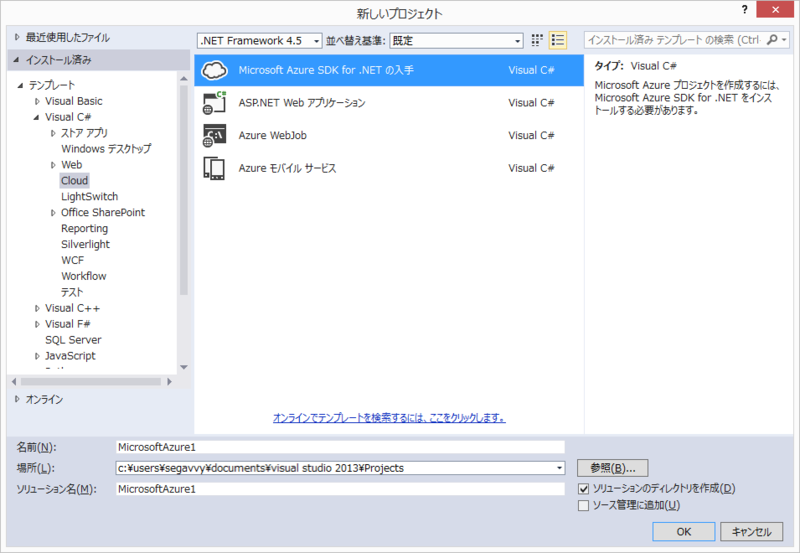Viewport: 800px width, 553px height.
Task: Expand the 最近使用したファイル section
Action: (x=17, y=37)
